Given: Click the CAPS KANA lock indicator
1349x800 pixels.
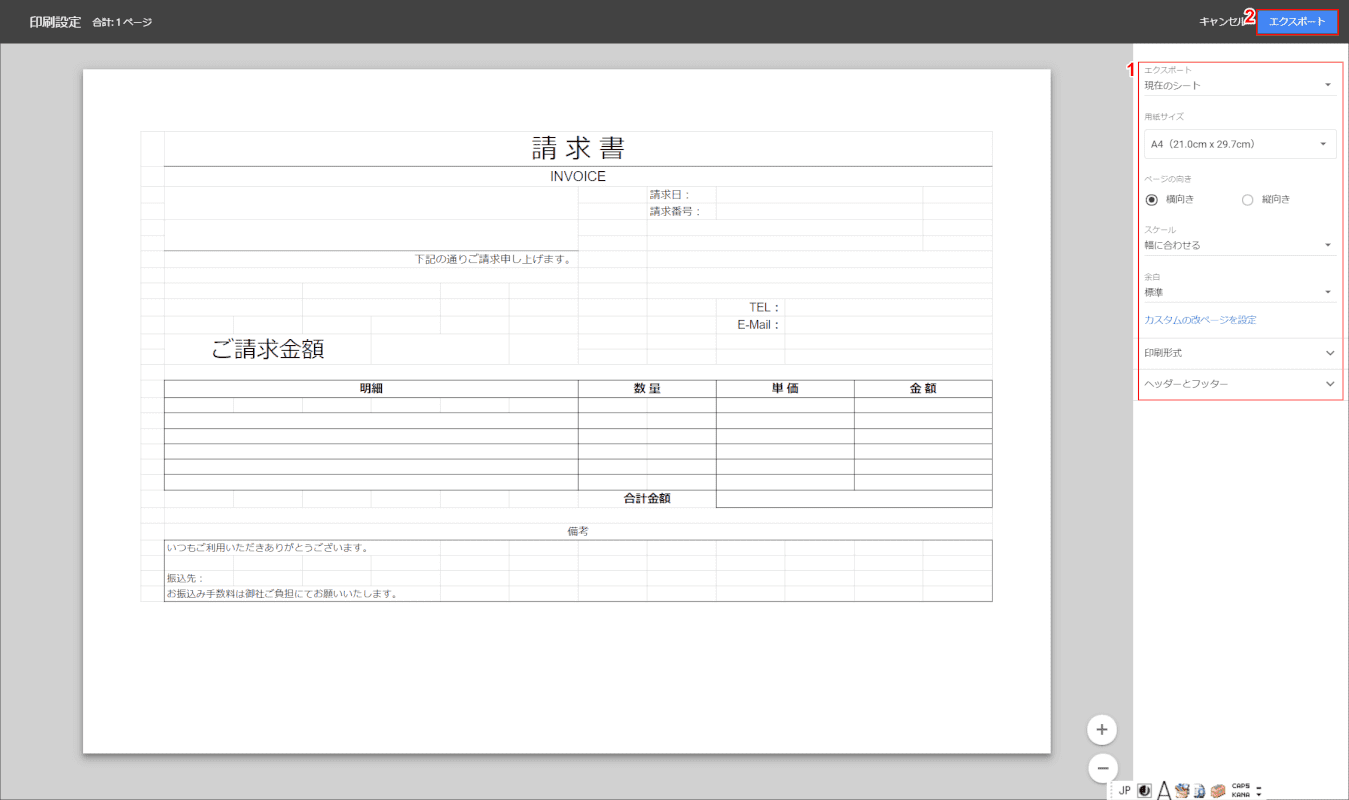Looking at the screenshot, I should (1241, 790).
